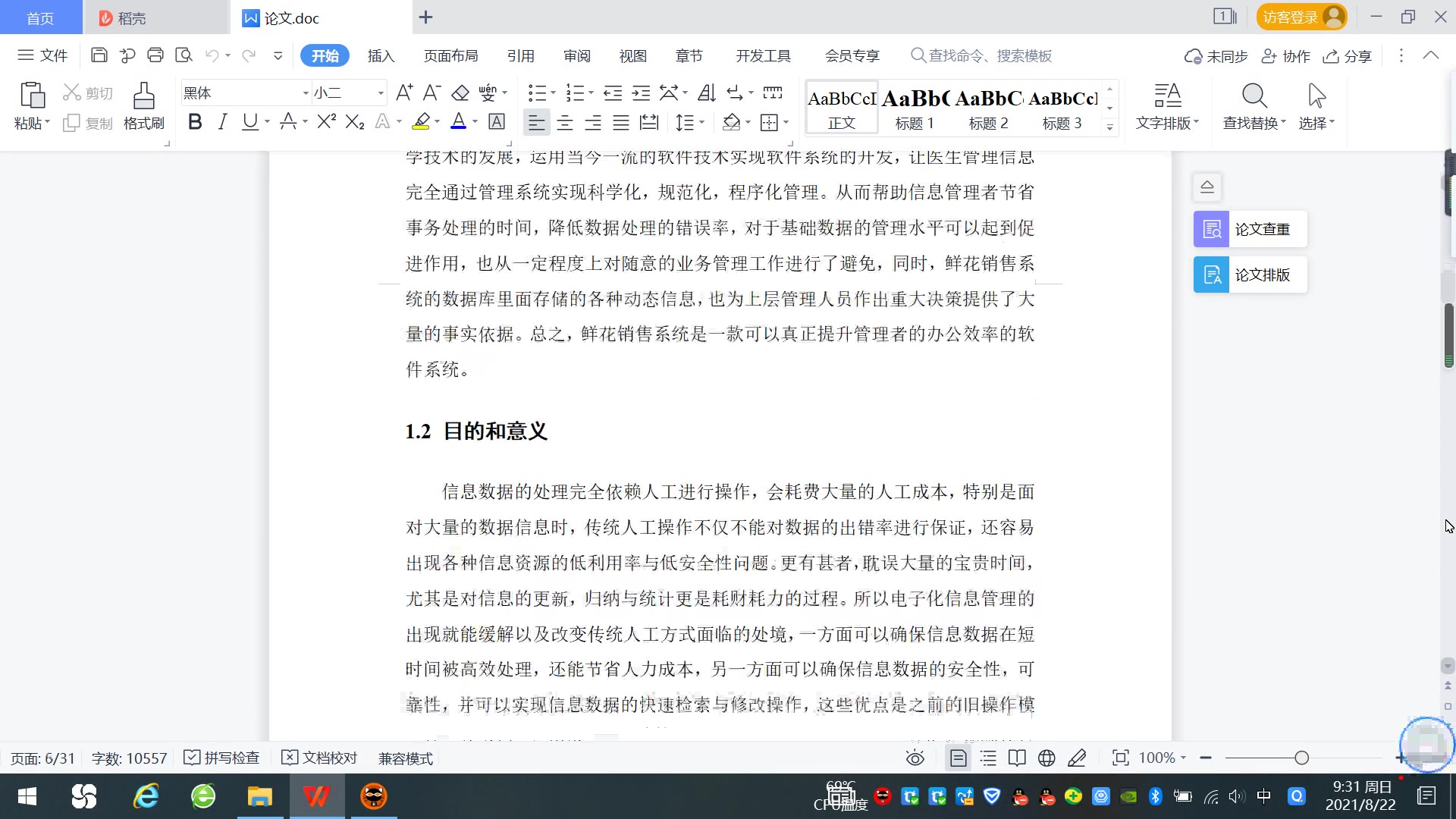Expand line spacing dropdown
The height and width of the screenshot is (819, 1456).
tap(701, 122)
